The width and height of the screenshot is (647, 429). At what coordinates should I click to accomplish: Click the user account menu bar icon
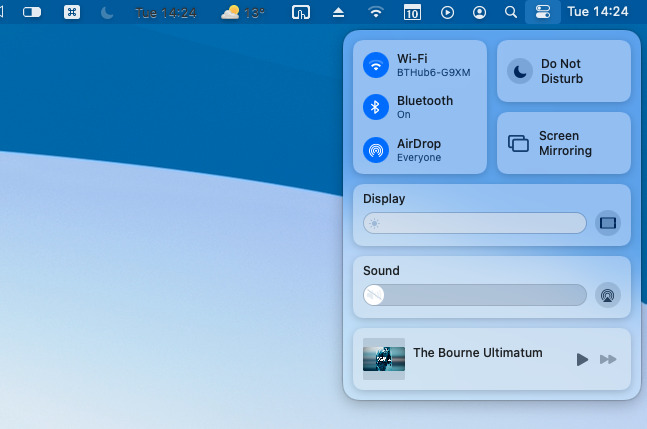coord(480,13)
